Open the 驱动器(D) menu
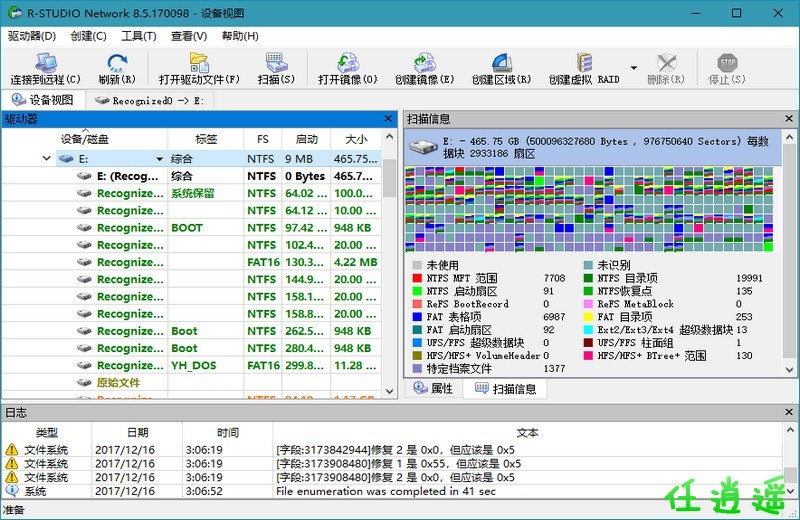The width and height of the screenshot is (800, 520). tap(32, 36)
